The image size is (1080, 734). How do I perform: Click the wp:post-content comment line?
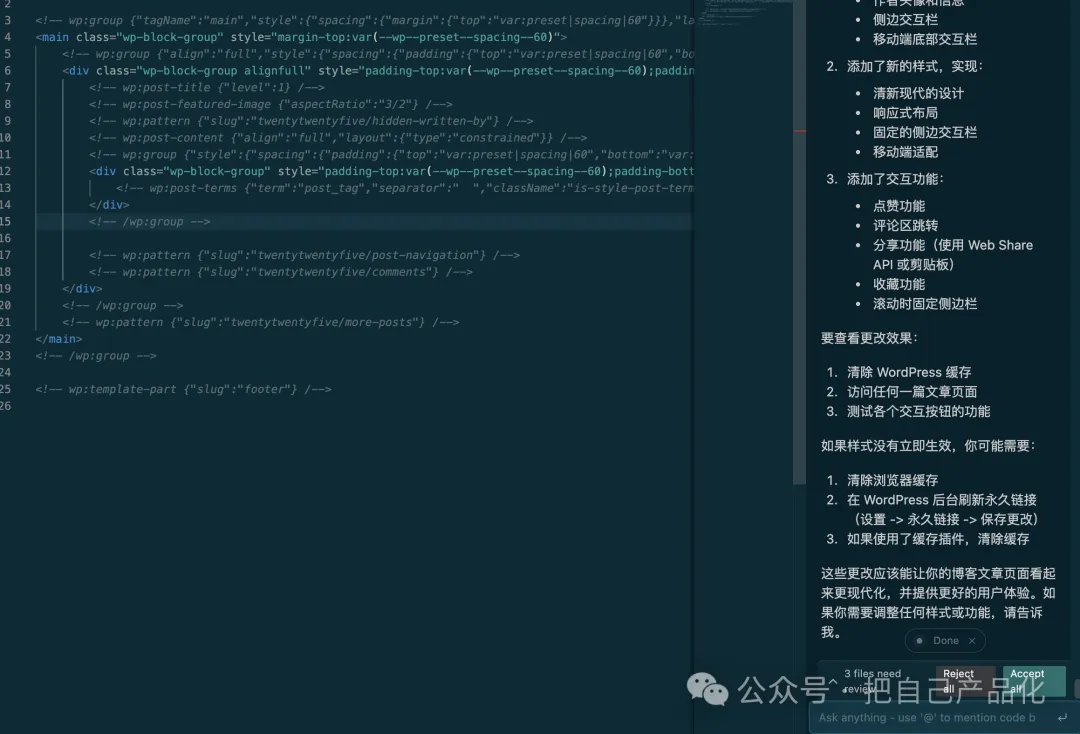[x=338, y=138]
